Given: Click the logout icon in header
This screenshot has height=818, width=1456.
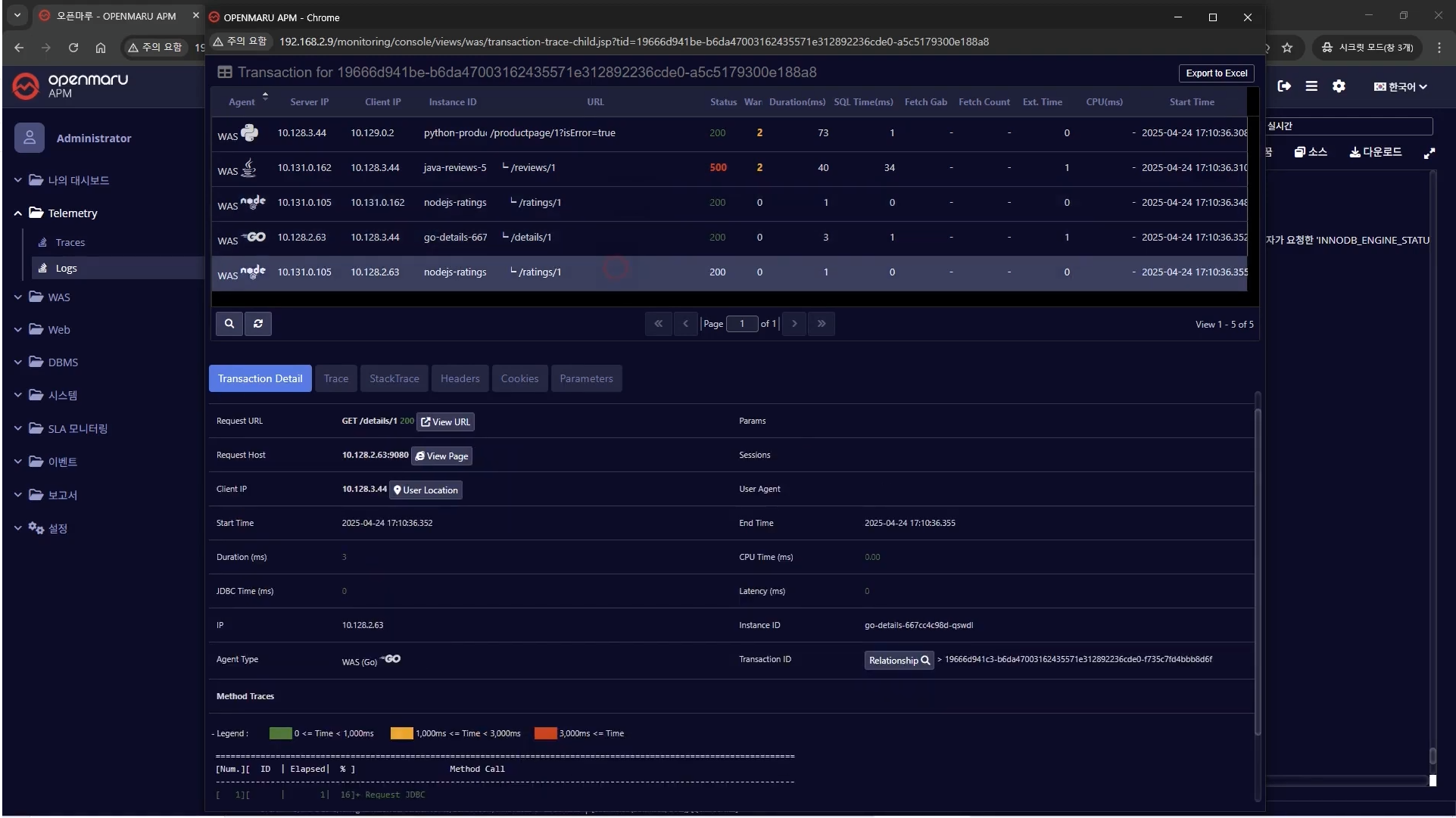Looking at the screenshot, I should coord(1284,86).
